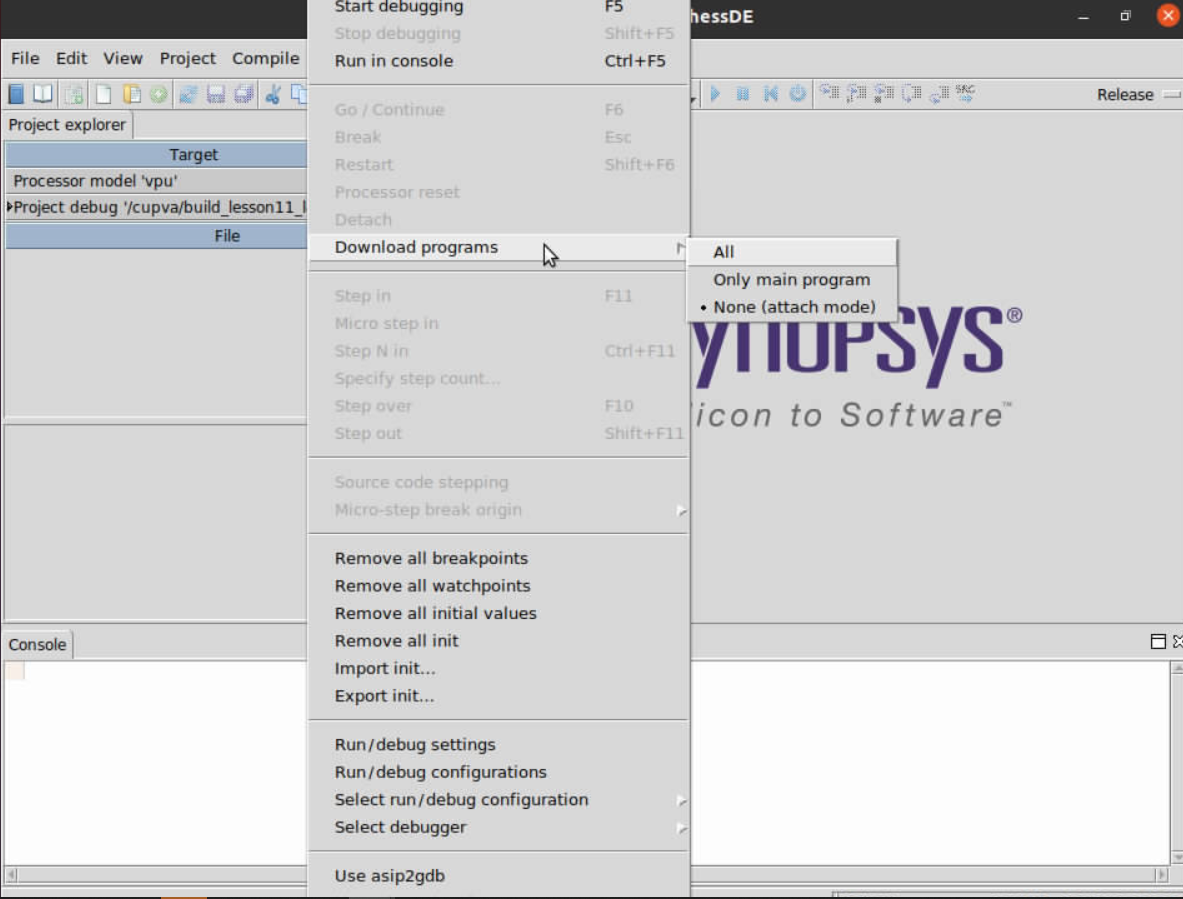Click the source code stepping SRC icon
1183x899 pixels.
[x=965, y=93]
